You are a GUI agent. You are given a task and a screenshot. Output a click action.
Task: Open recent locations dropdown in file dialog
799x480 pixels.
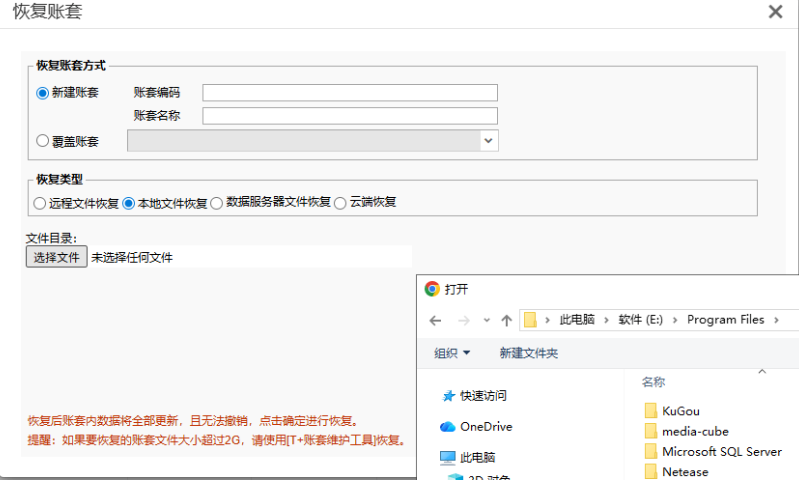pos(487,321)
